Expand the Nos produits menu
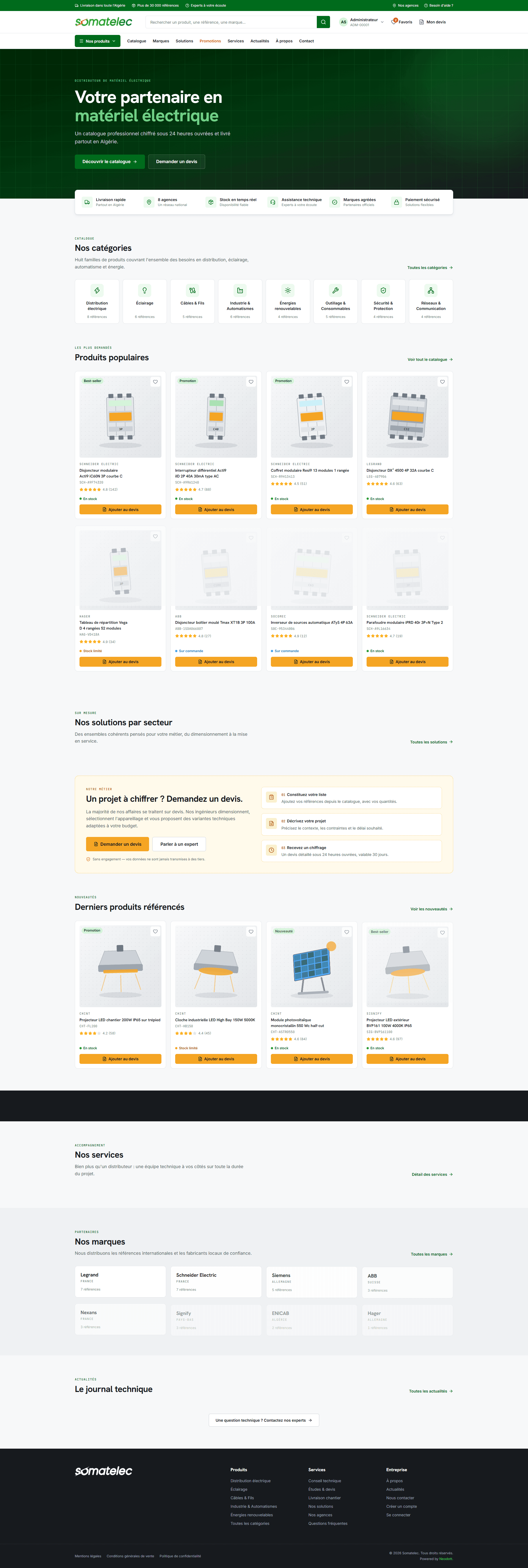This screenshot has height=1568, width=528. (97, 41)
